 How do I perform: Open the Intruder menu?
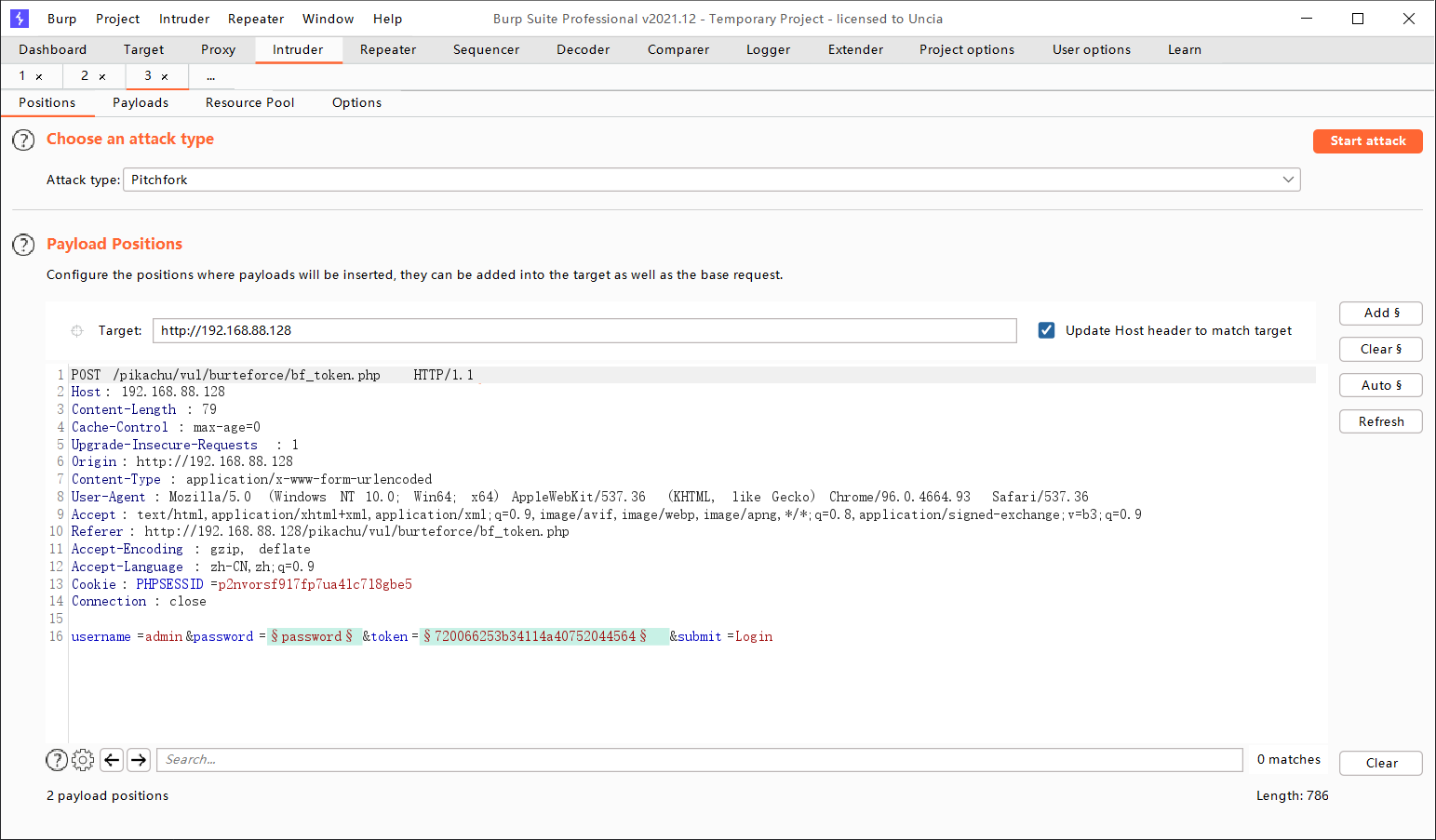pos(184,19)
